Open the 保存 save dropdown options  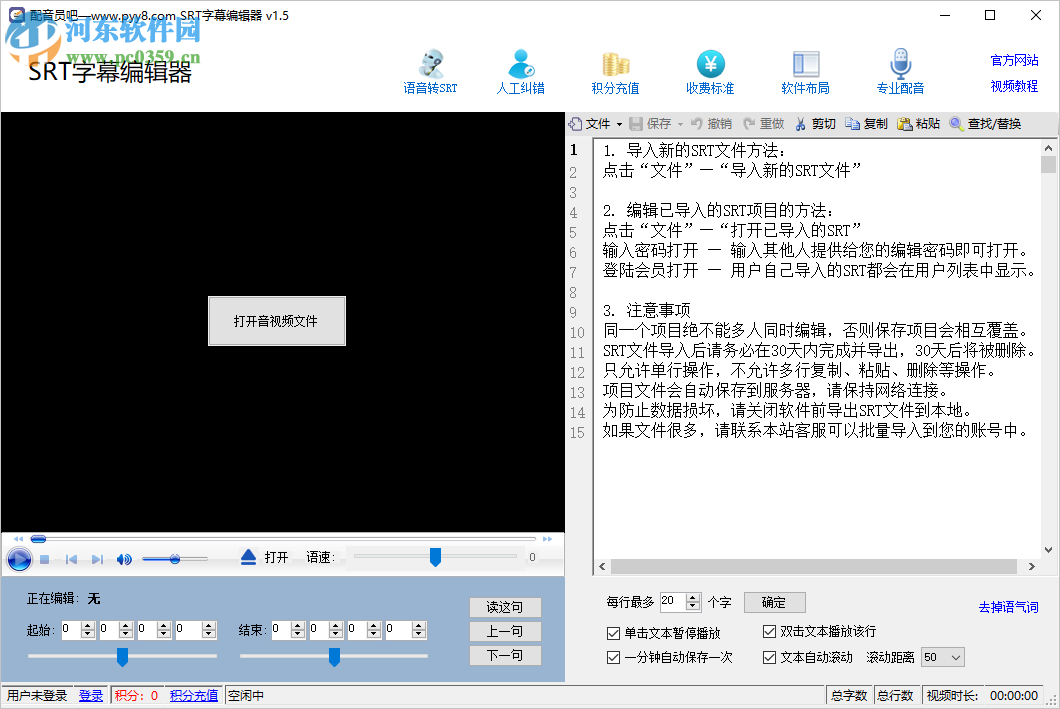[x=679, y=123]
